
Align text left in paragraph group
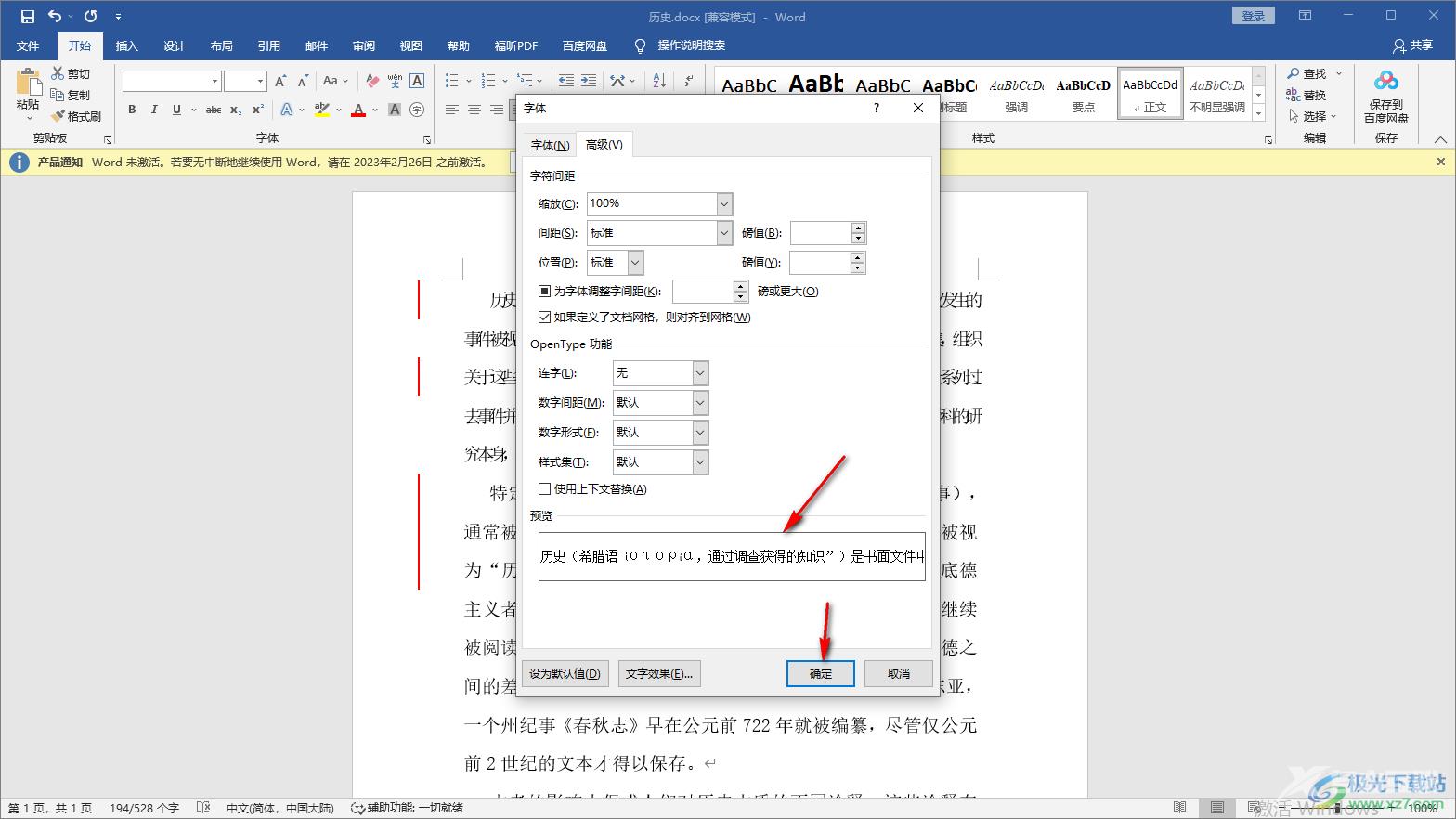point(452,110)
